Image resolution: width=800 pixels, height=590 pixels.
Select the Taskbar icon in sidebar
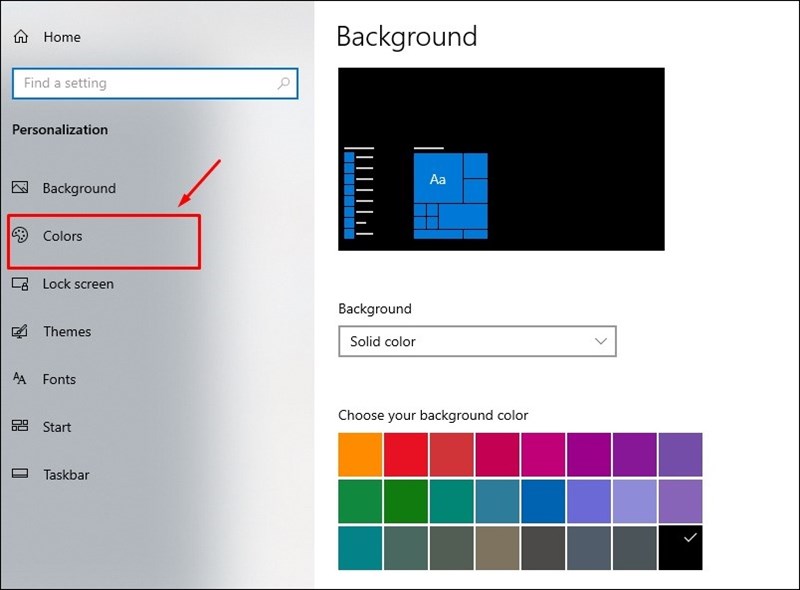21,474
